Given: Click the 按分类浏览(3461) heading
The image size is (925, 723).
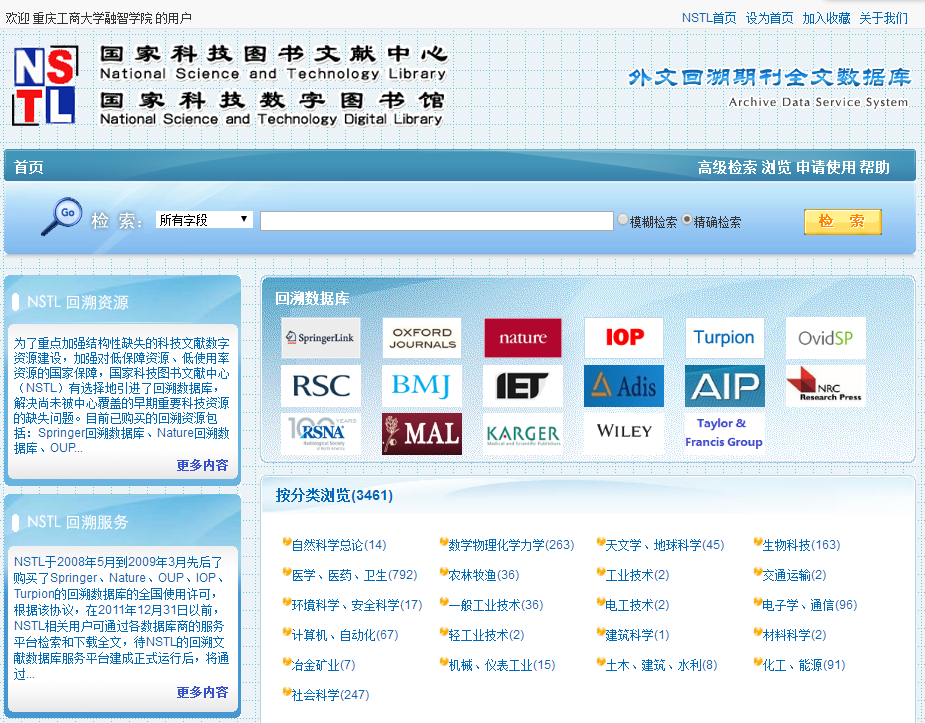Looking at the screenshot, I should point(334,495).
